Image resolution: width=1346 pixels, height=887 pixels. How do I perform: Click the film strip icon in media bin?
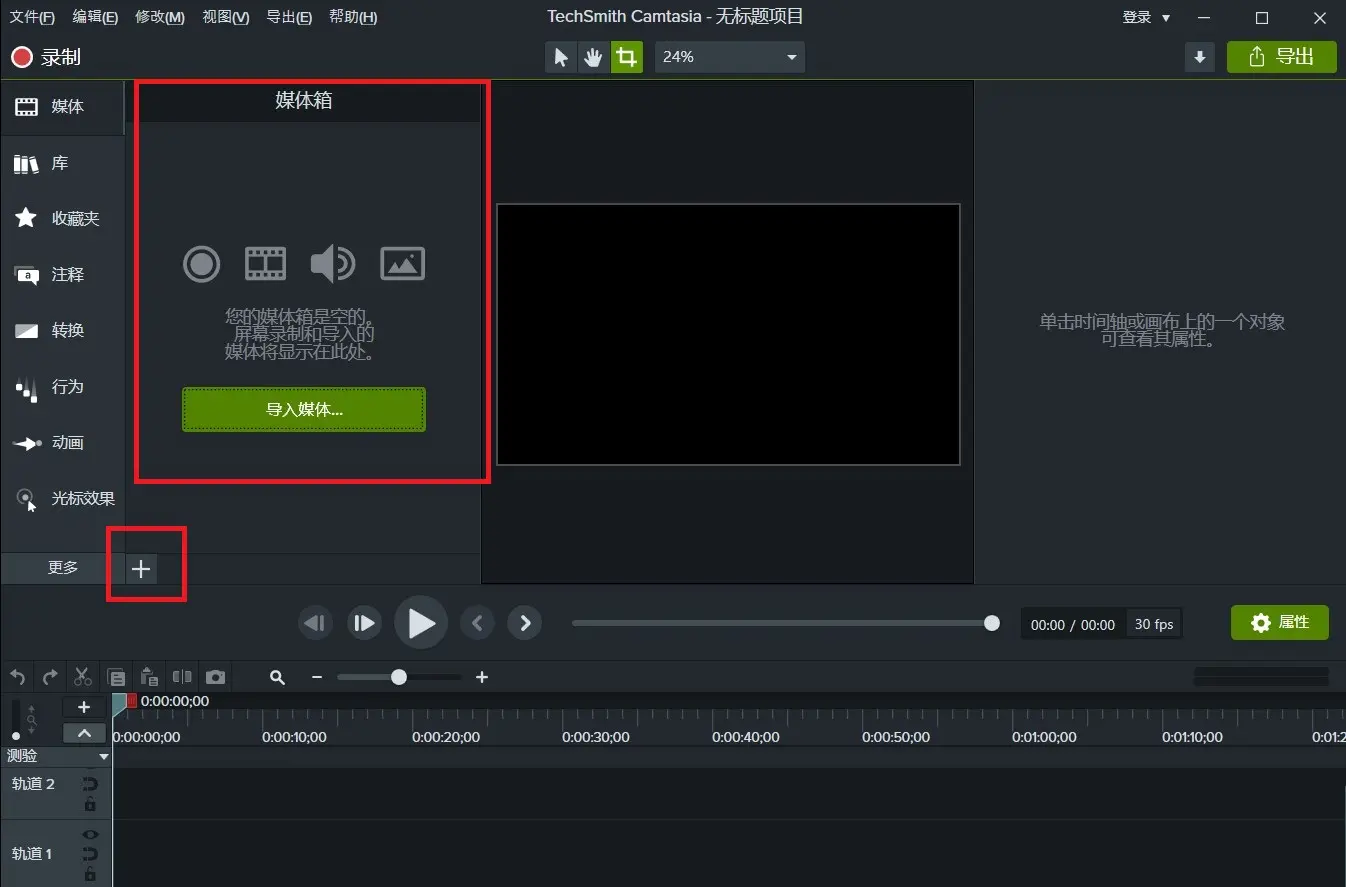[x=265, y=264]
